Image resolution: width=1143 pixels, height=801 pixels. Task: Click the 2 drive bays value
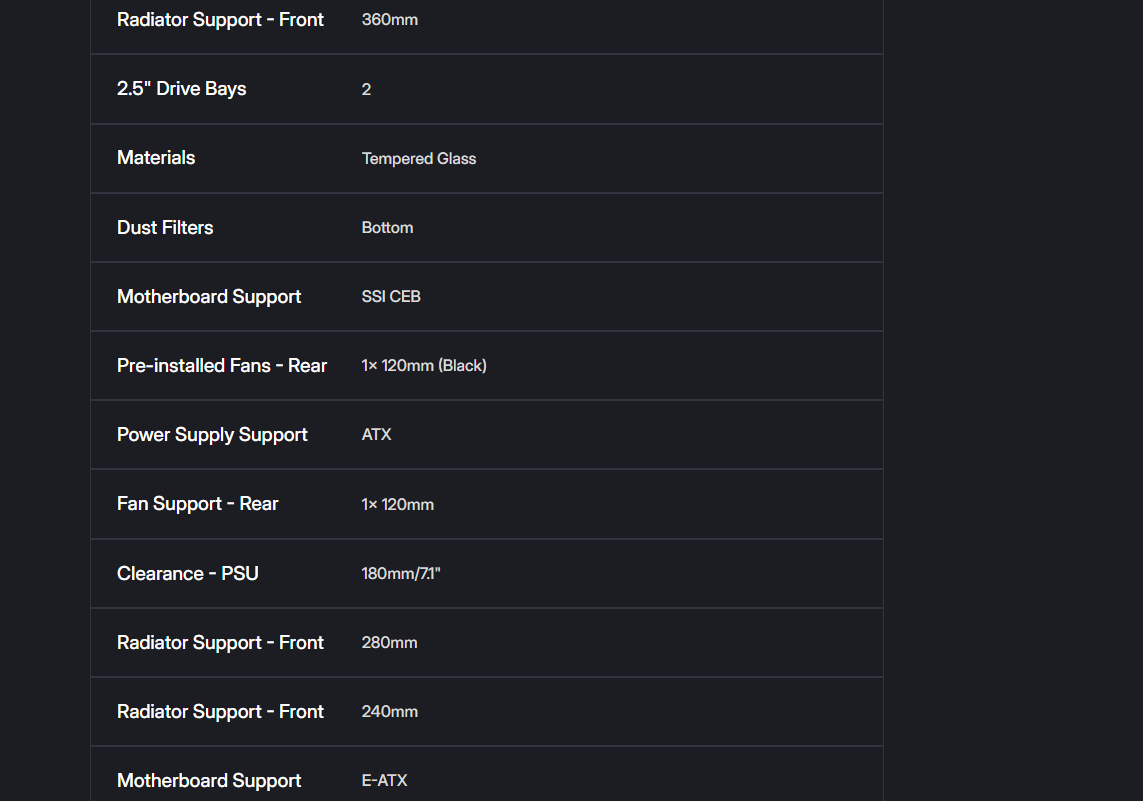click(x=366, y=89)
